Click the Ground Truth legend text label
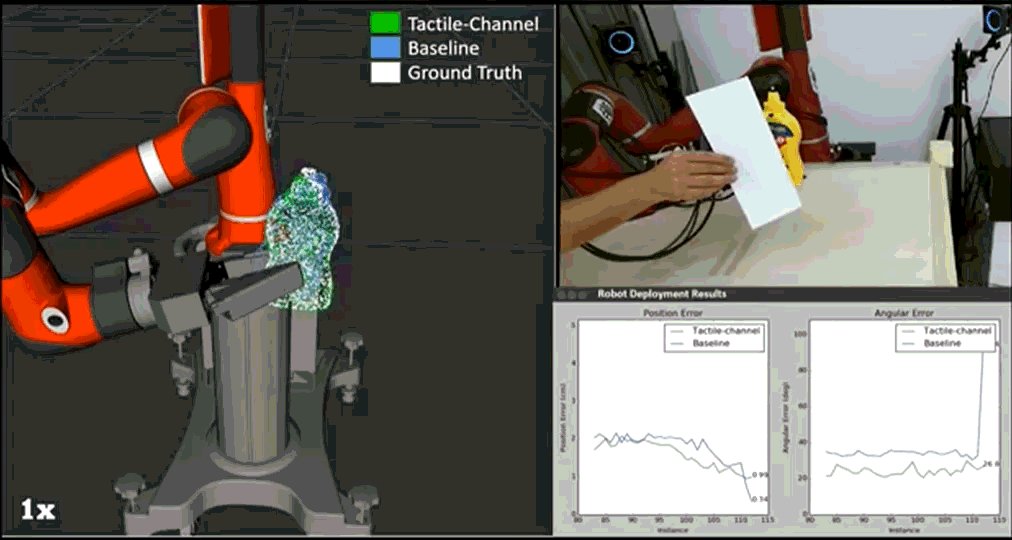The image size is (1012, 540). (464, 72)
